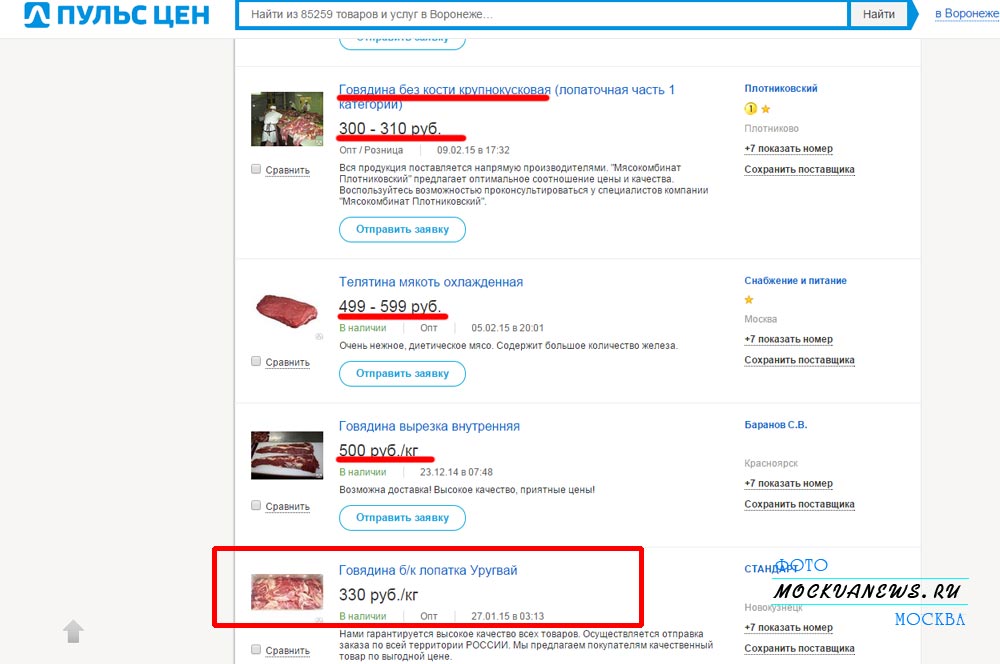Open the Пульс Цен logo homepage
The width and height of the screenshot is (1000, 664).
coord(117,15)
